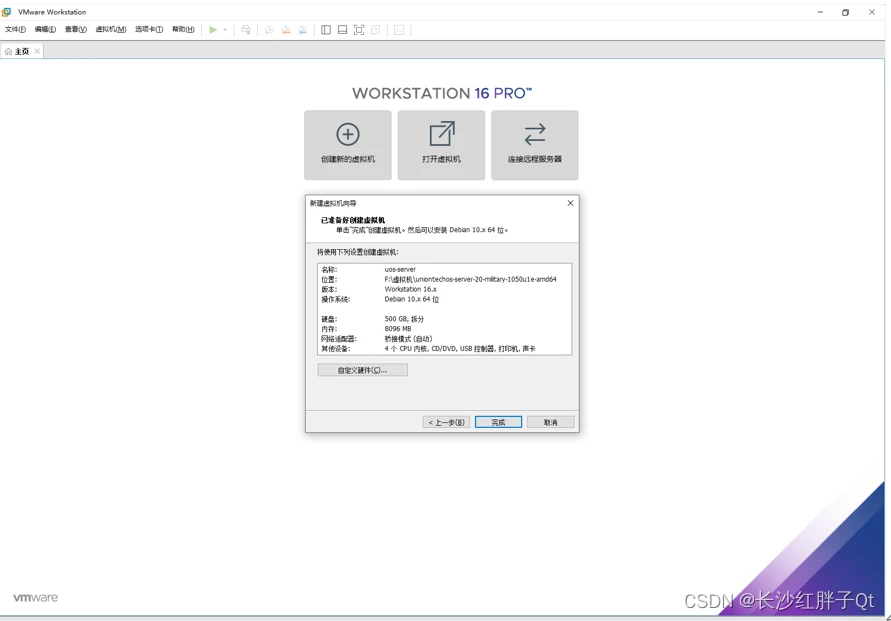Viewport: 891px width, 621px height.
Task: Click the green power on play icon
Action: coord(213,30)
